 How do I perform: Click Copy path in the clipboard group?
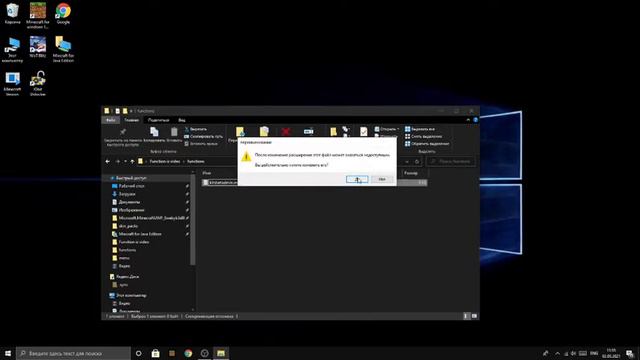(204, 136)
